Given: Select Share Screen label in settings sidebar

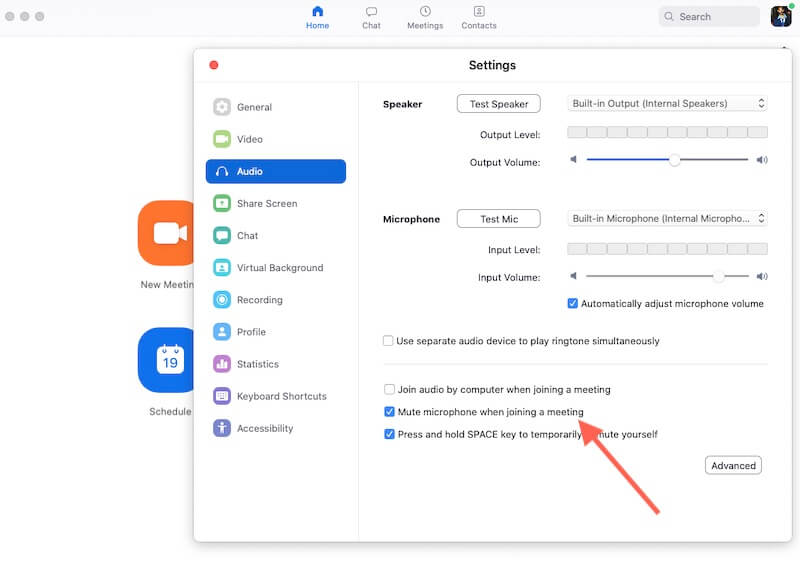Looking at the screenshot, I should tap(267, 203).
